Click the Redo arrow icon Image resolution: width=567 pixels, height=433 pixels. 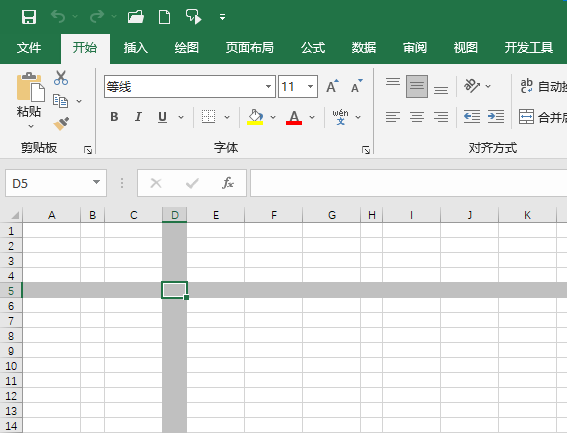97,16
